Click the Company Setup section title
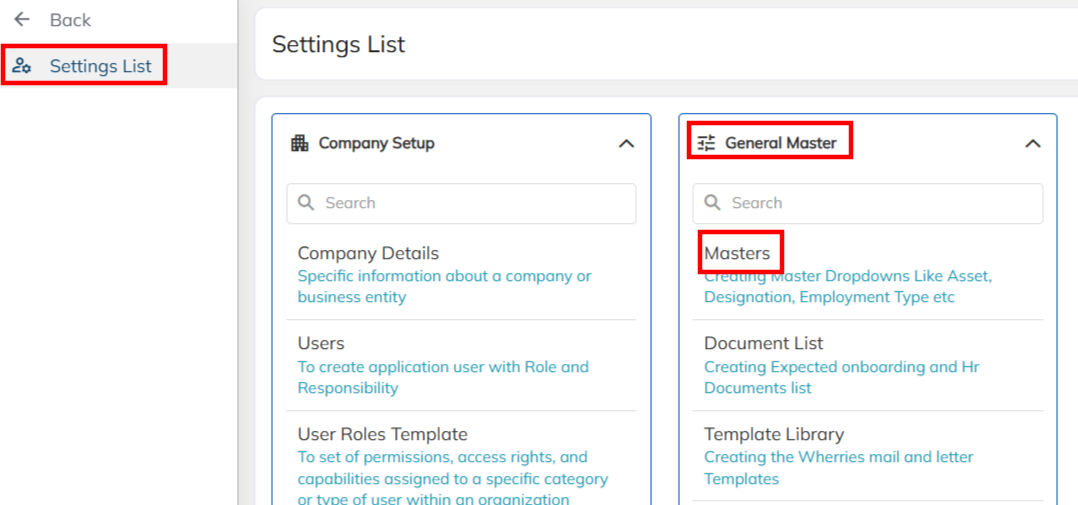Viewport: 1078px width, 505px height. 376,143
